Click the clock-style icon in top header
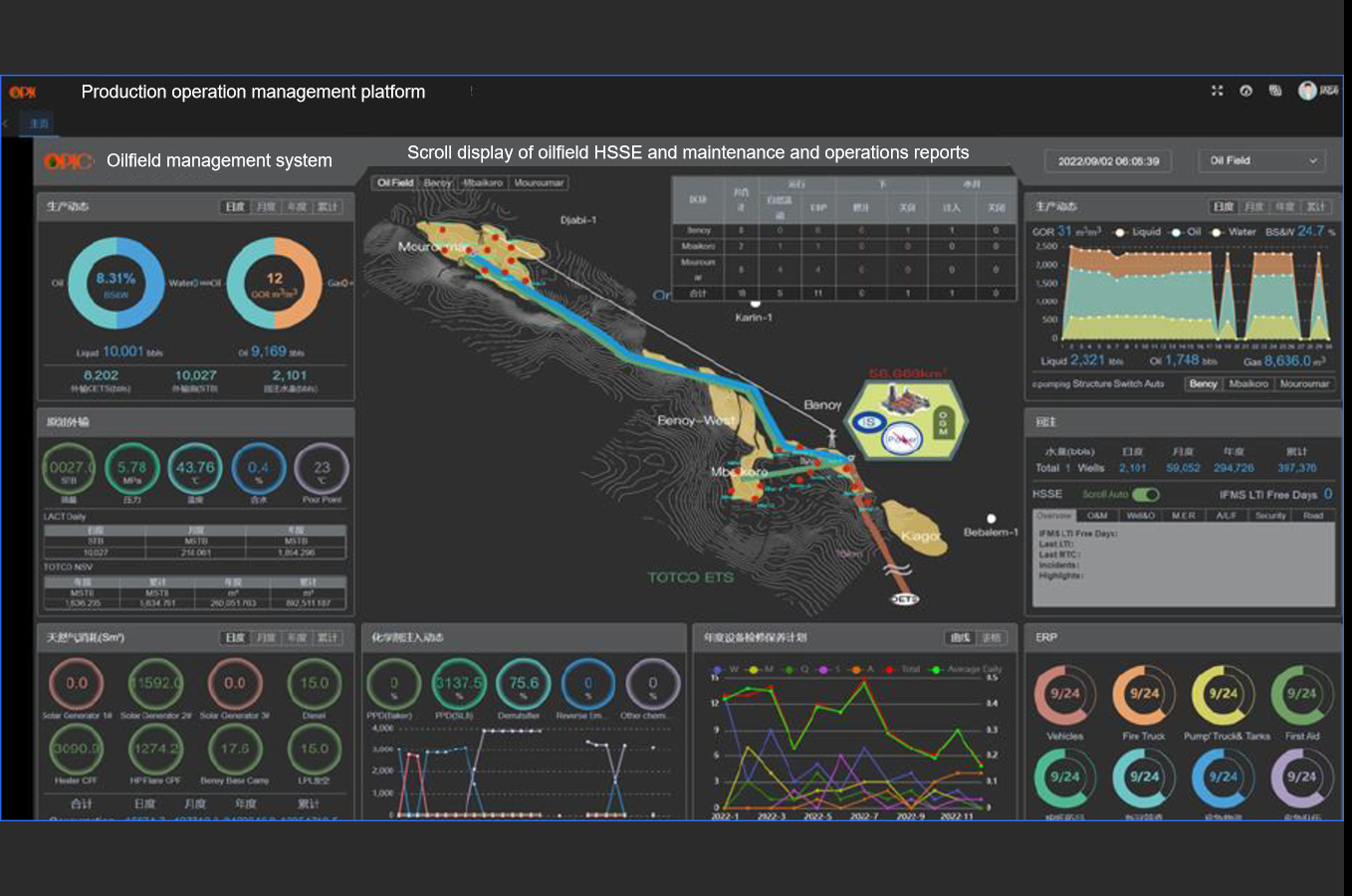 click(1245, 91)
